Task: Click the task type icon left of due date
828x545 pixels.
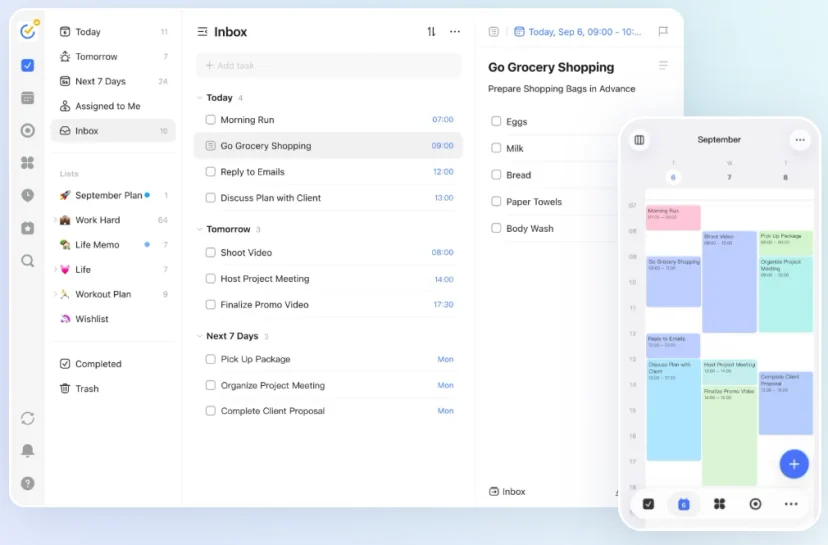Action: pos(494,32)
